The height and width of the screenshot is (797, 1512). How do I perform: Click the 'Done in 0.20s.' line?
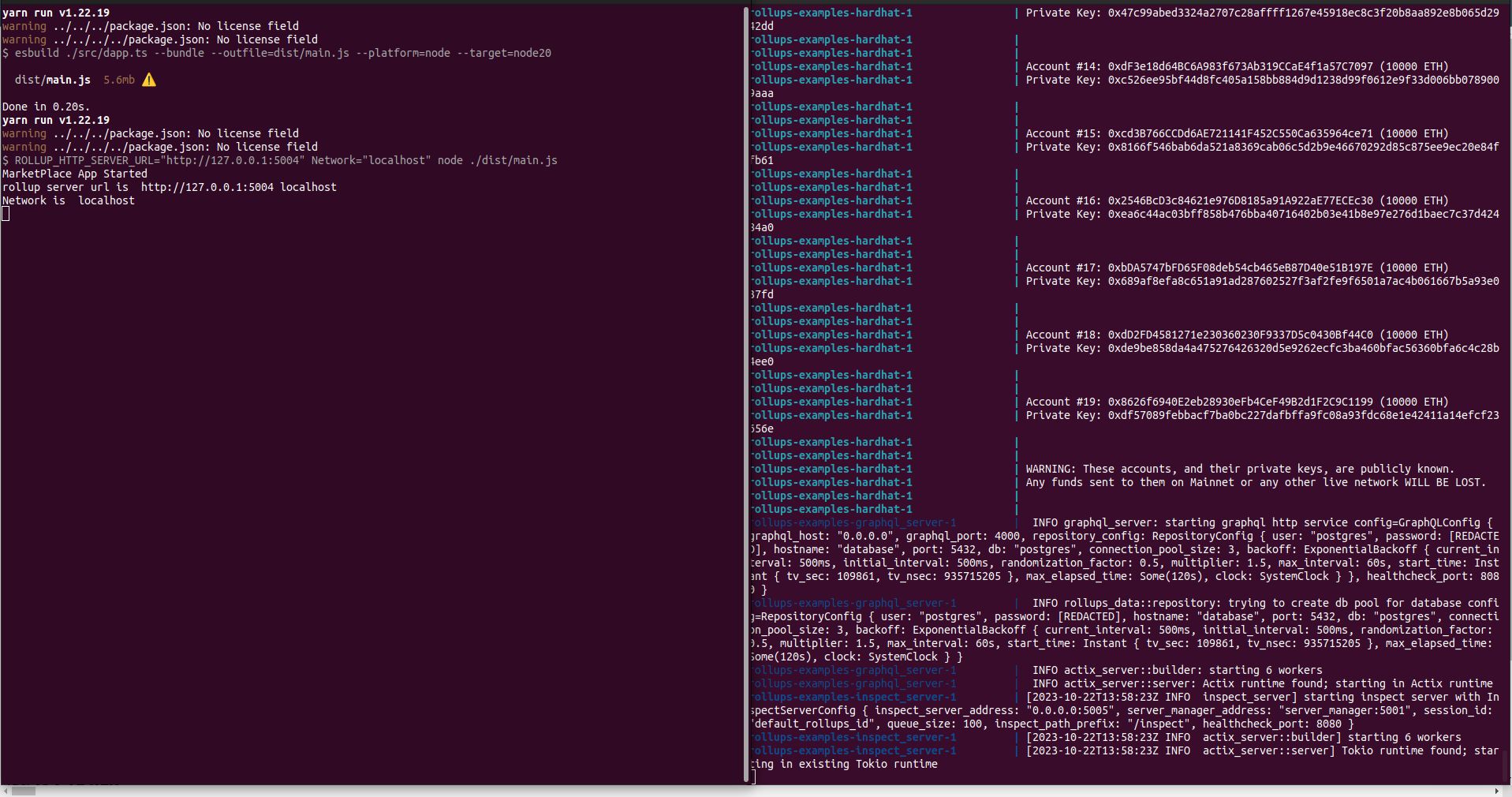pos(46,107)
